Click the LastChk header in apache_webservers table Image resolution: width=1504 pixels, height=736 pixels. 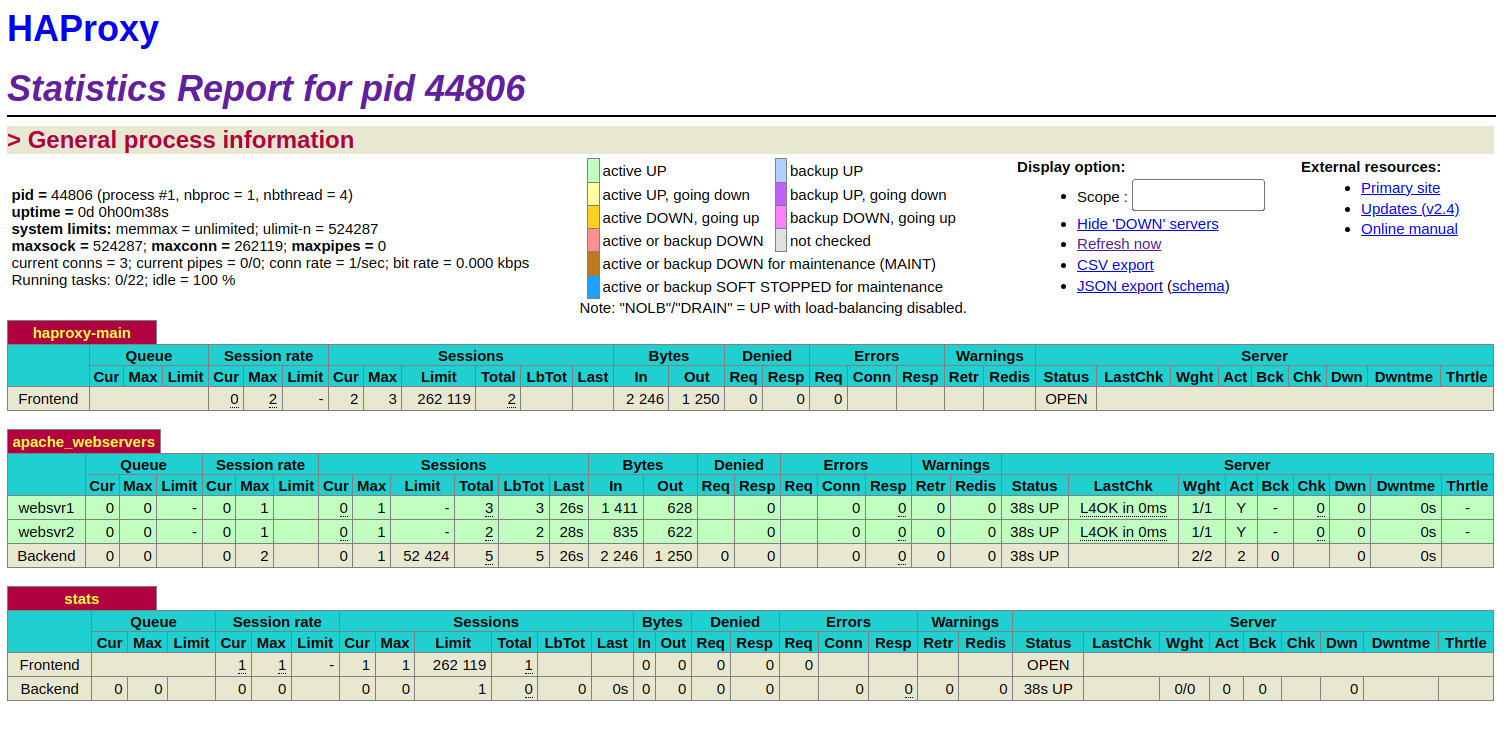click(1123, 486)
